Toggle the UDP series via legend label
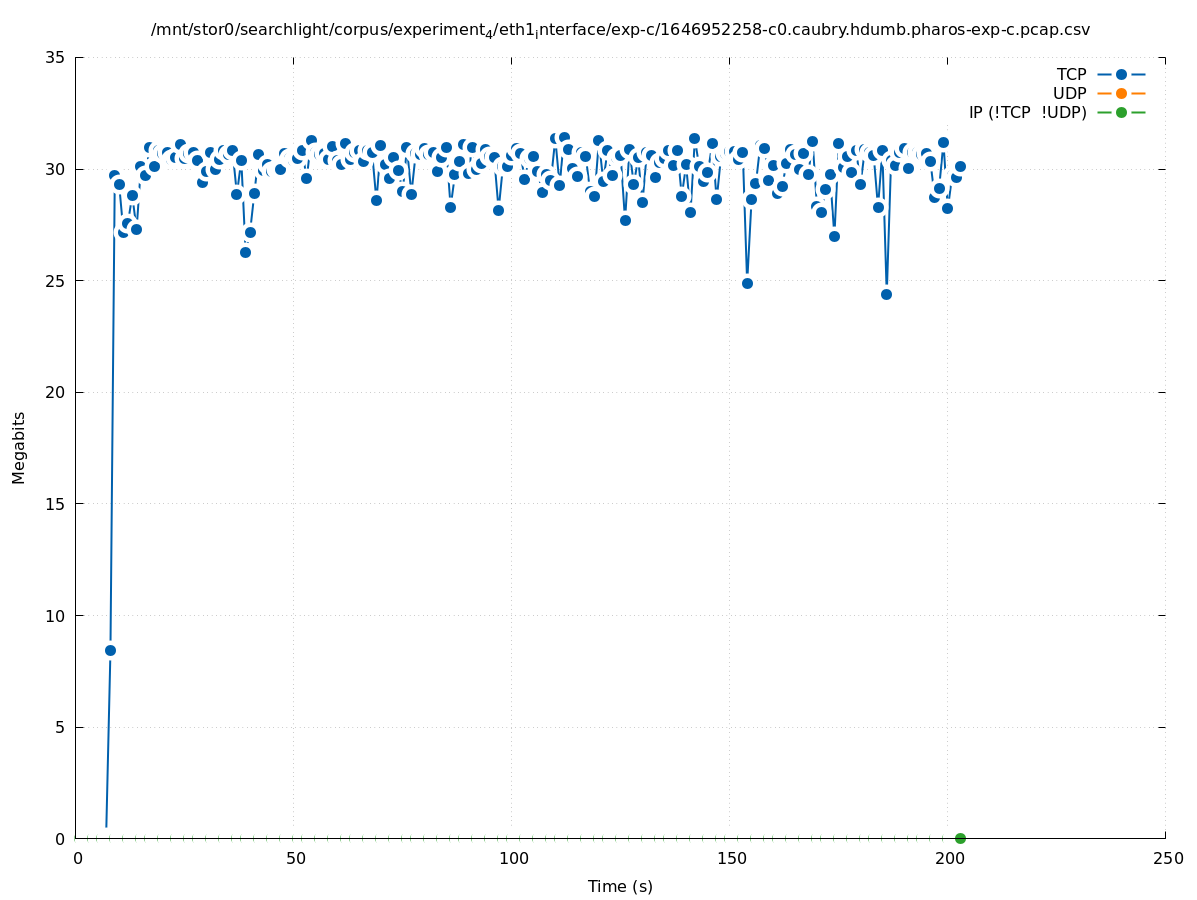Viewport: 1197px width, 900px height. pyautogui.click(x=1069, y=93)
